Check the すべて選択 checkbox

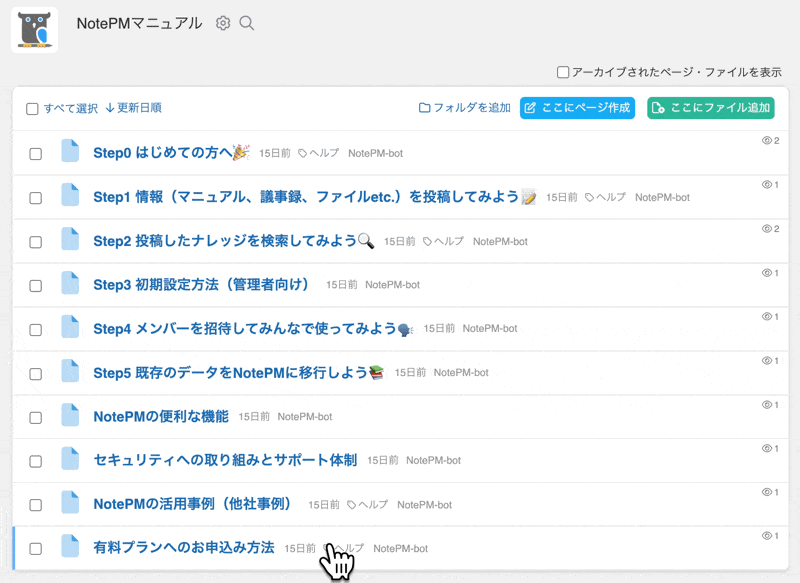pos(32,109)
